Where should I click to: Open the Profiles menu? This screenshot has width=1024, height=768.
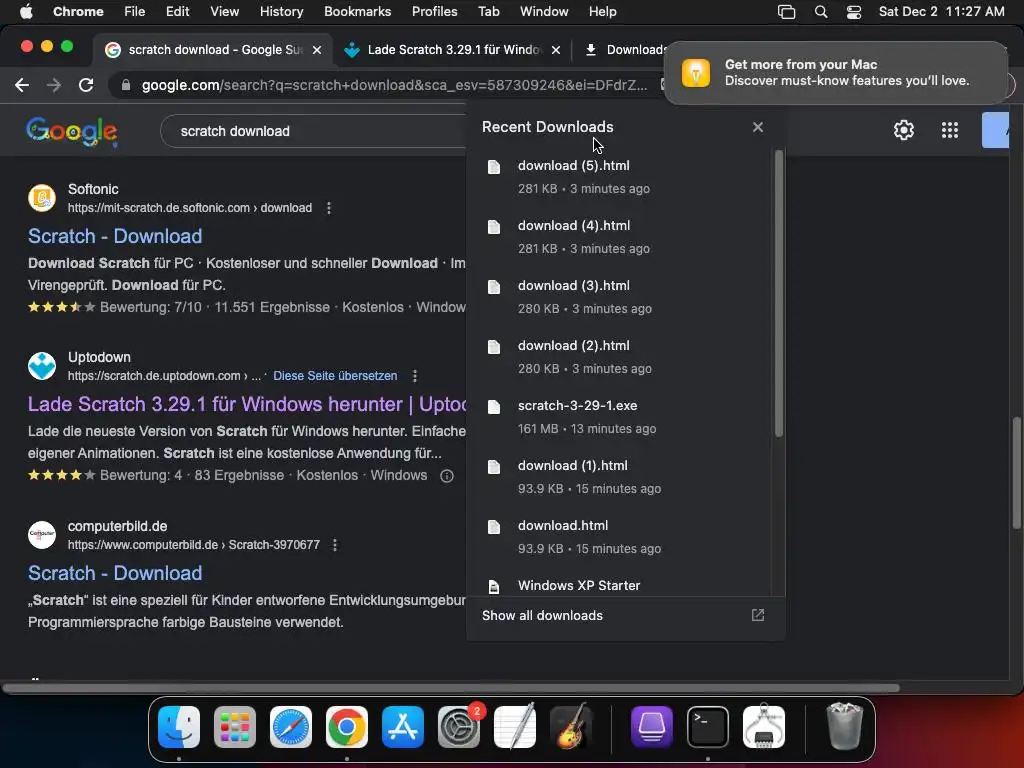(x=434, y=12)
